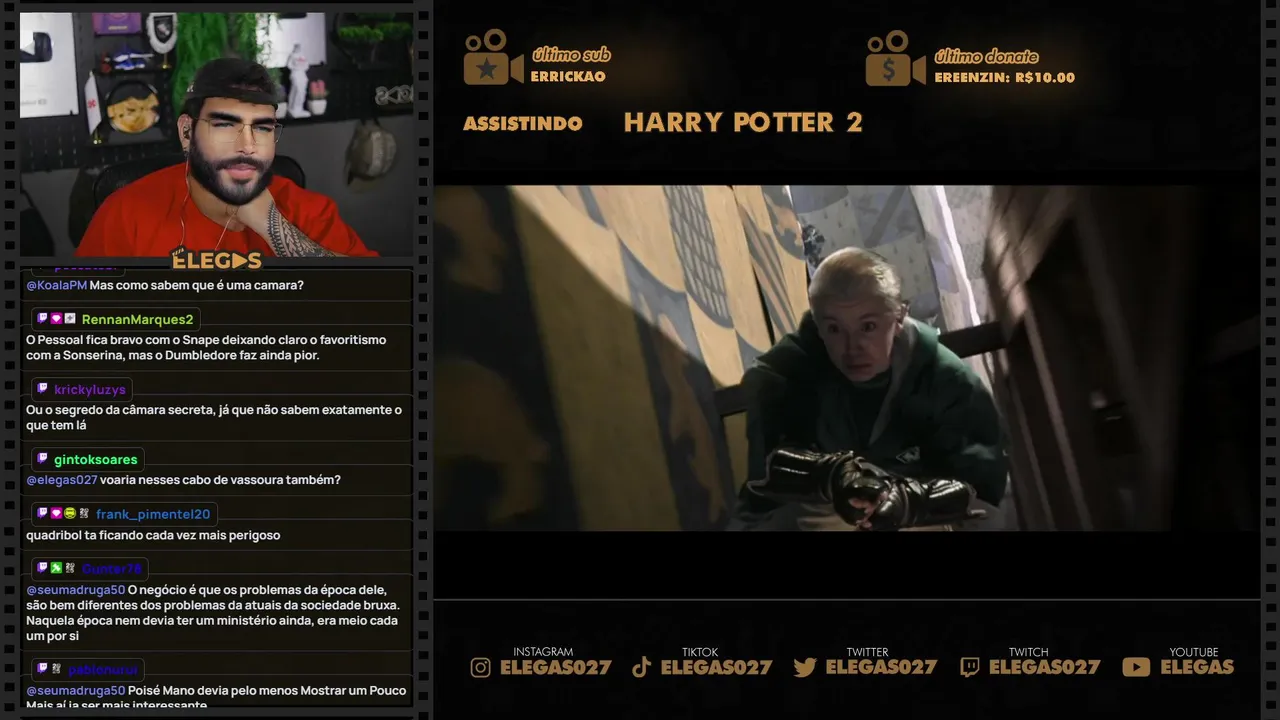
Task: Click first badge beside frank_pimentel20
Action: (x=43, y=514)
